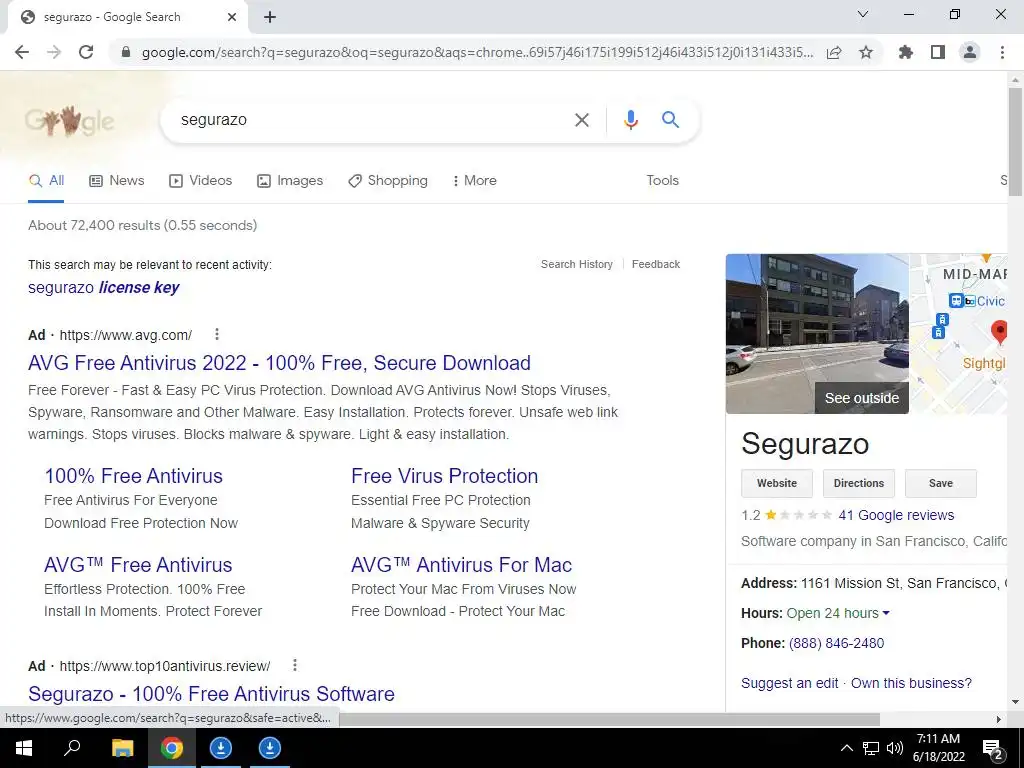The height and width of the screenshot is (768, 1024).
Task: Close the segurazo Google Search tab
Action: click(x=232, y=18)
